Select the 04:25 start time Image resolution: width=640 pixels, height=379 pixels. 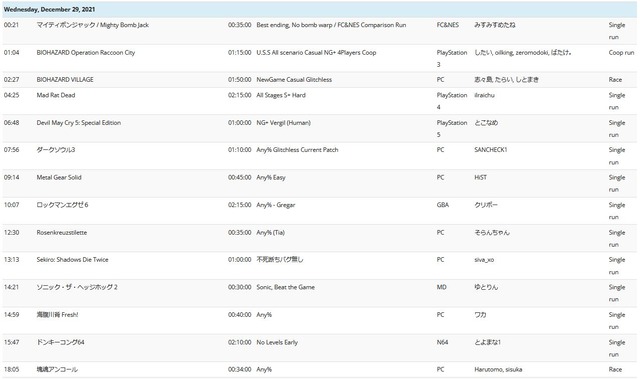click(x=11, y=95)
